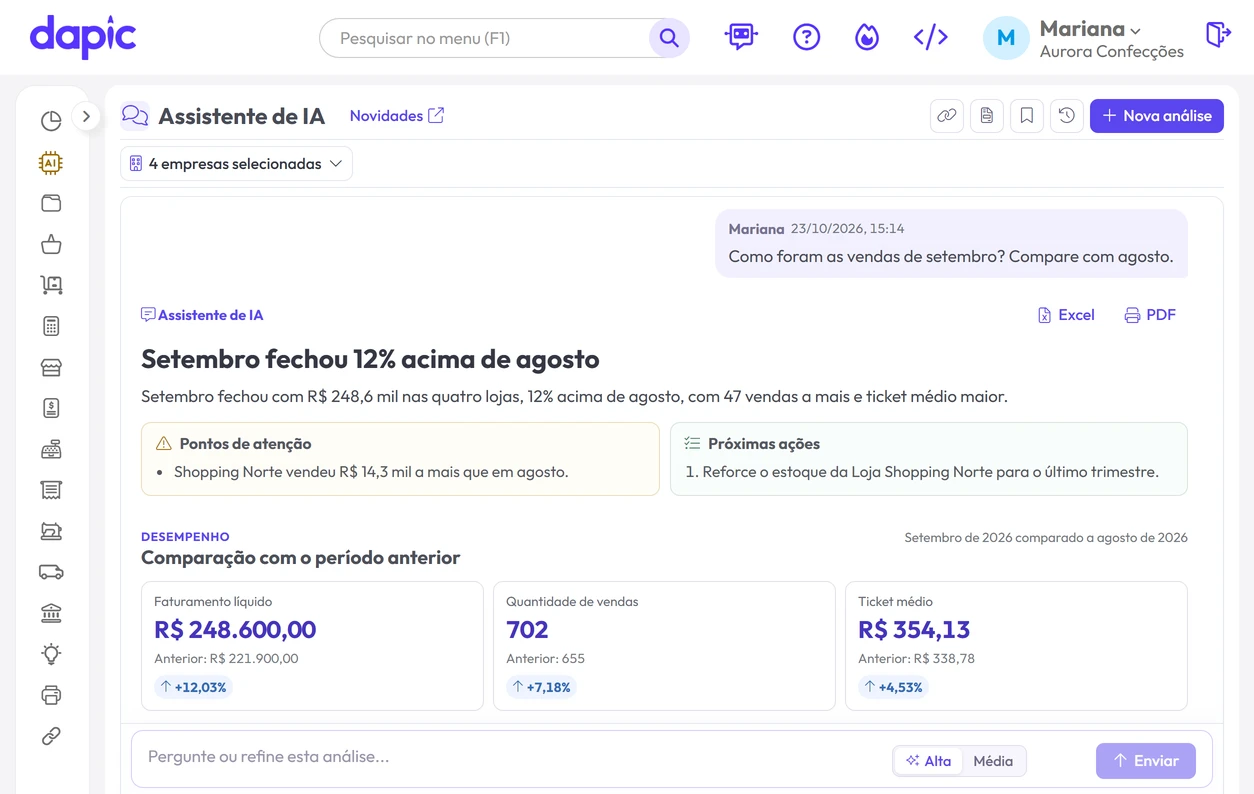Image resolution: width=1254 pixels, height=794 pixels.
Task: Click the dapic logo
Action: pos(83,37)
